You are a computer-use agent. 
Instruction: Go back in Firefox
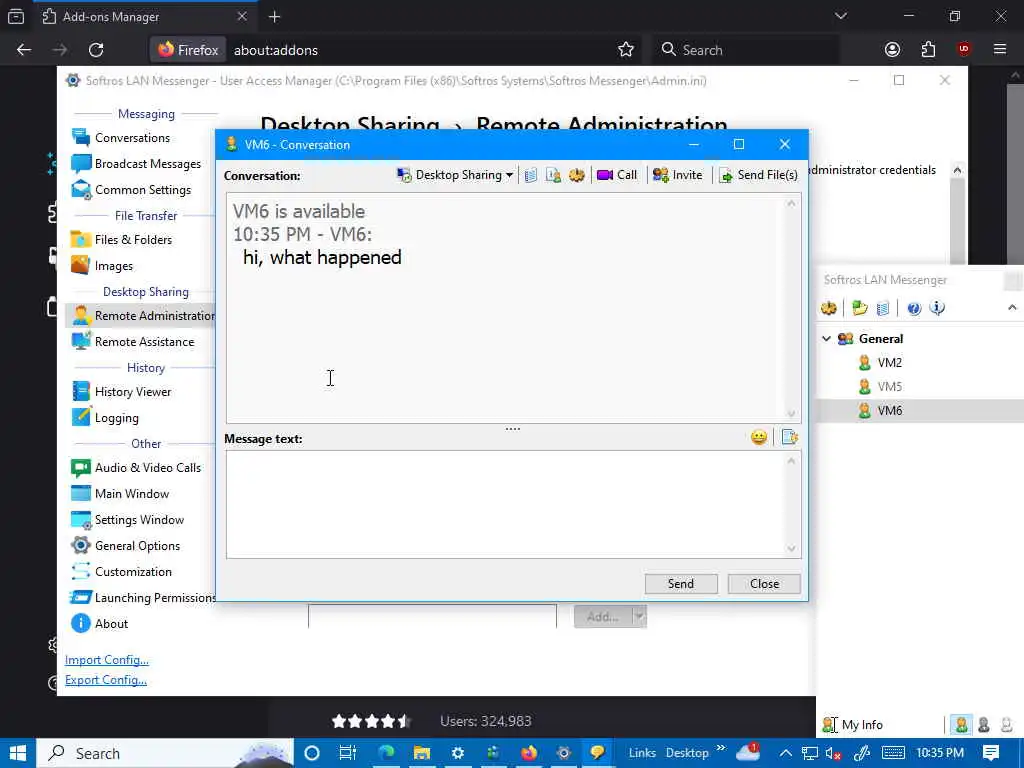pos(24,50)
